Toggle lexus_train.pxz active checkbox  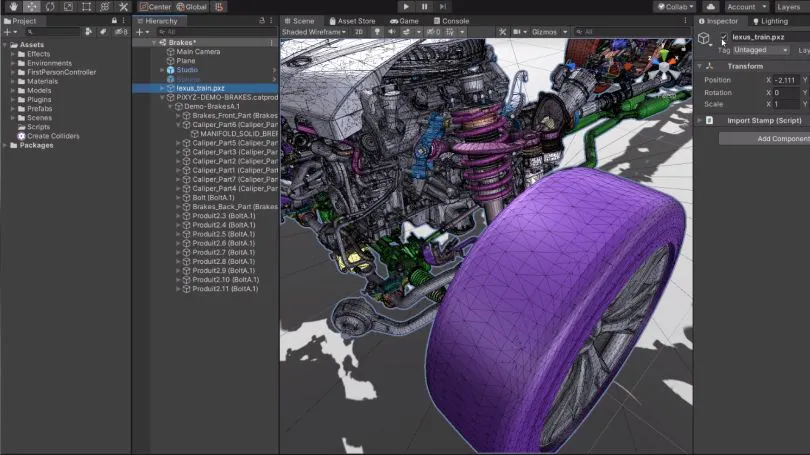pos(724,37)
